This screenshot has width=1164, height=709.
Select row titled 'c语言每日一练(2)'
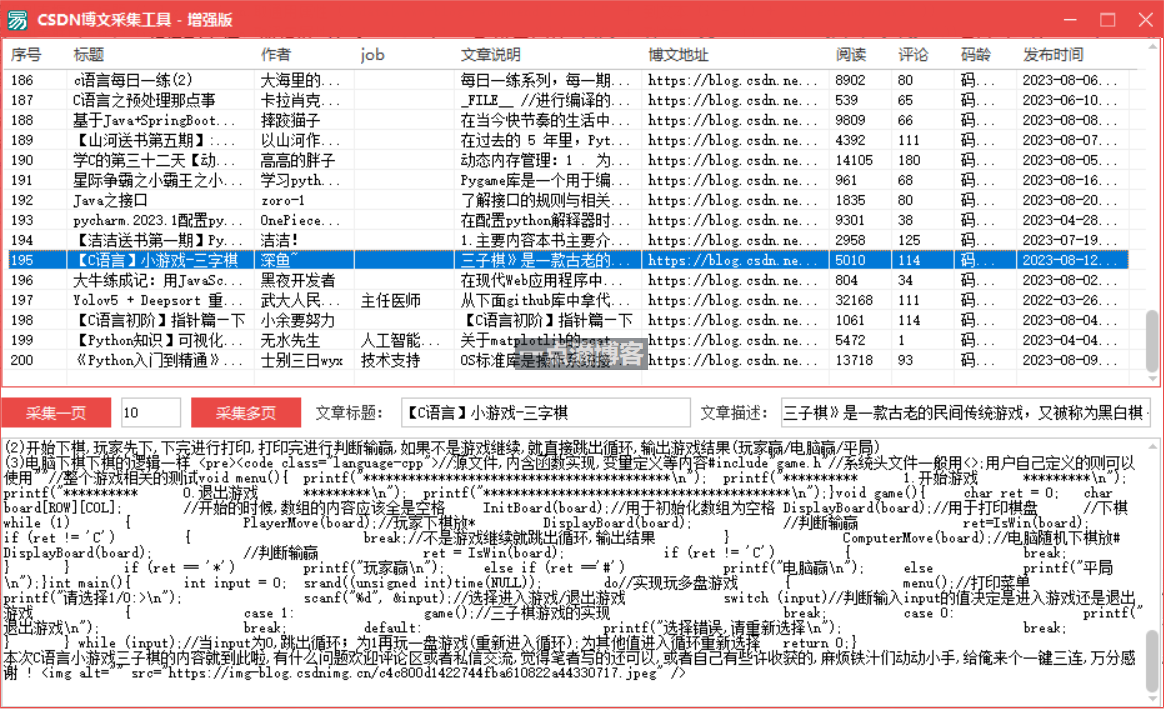tap(132, 80)
